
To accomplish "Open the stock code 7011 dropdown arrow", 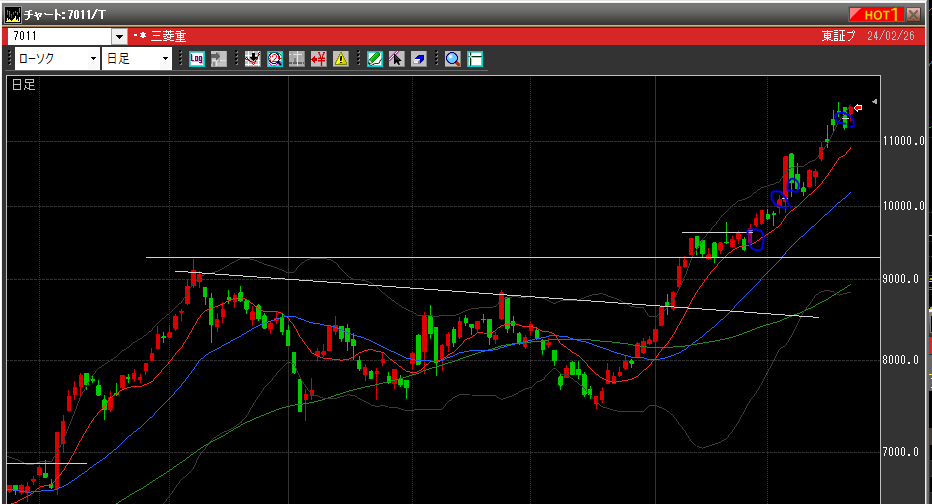I will tap(120, 36).
